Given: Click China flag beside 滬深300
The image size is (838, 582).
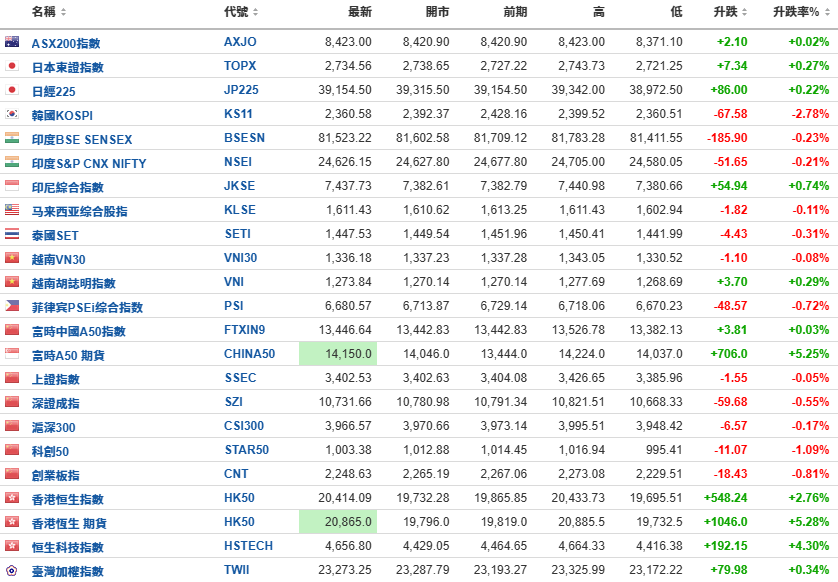Looking at the screenshot, I should [12, 425].
